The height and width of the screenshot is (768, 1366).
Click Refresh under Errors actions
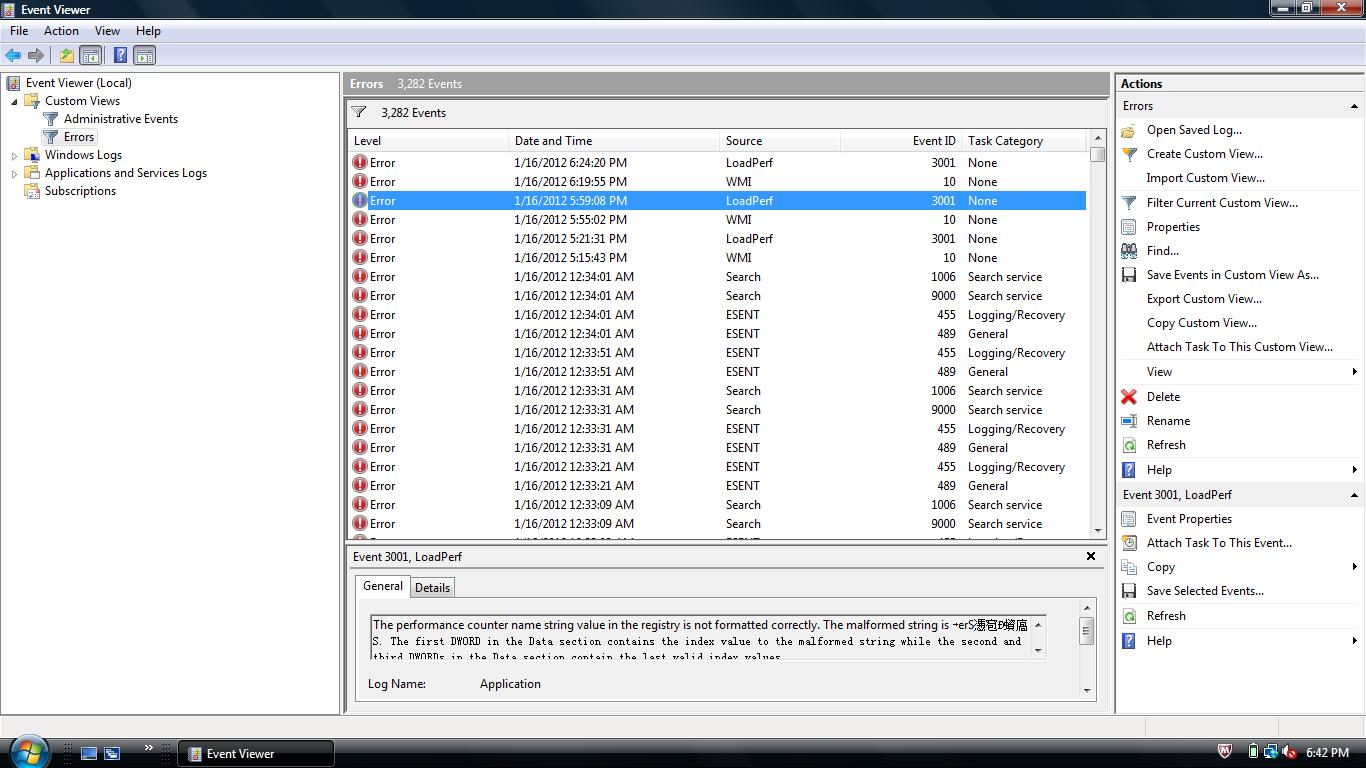[x=1166, y=445]
